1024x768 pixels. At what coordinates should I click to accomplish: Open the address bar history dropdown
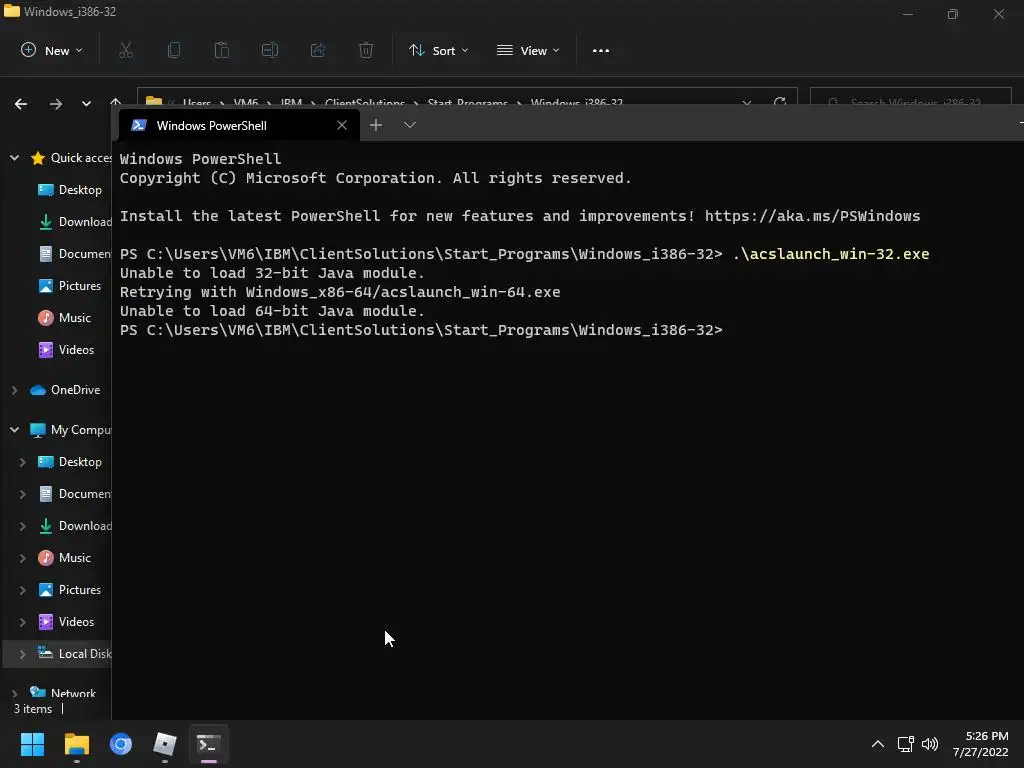[746, 103]
